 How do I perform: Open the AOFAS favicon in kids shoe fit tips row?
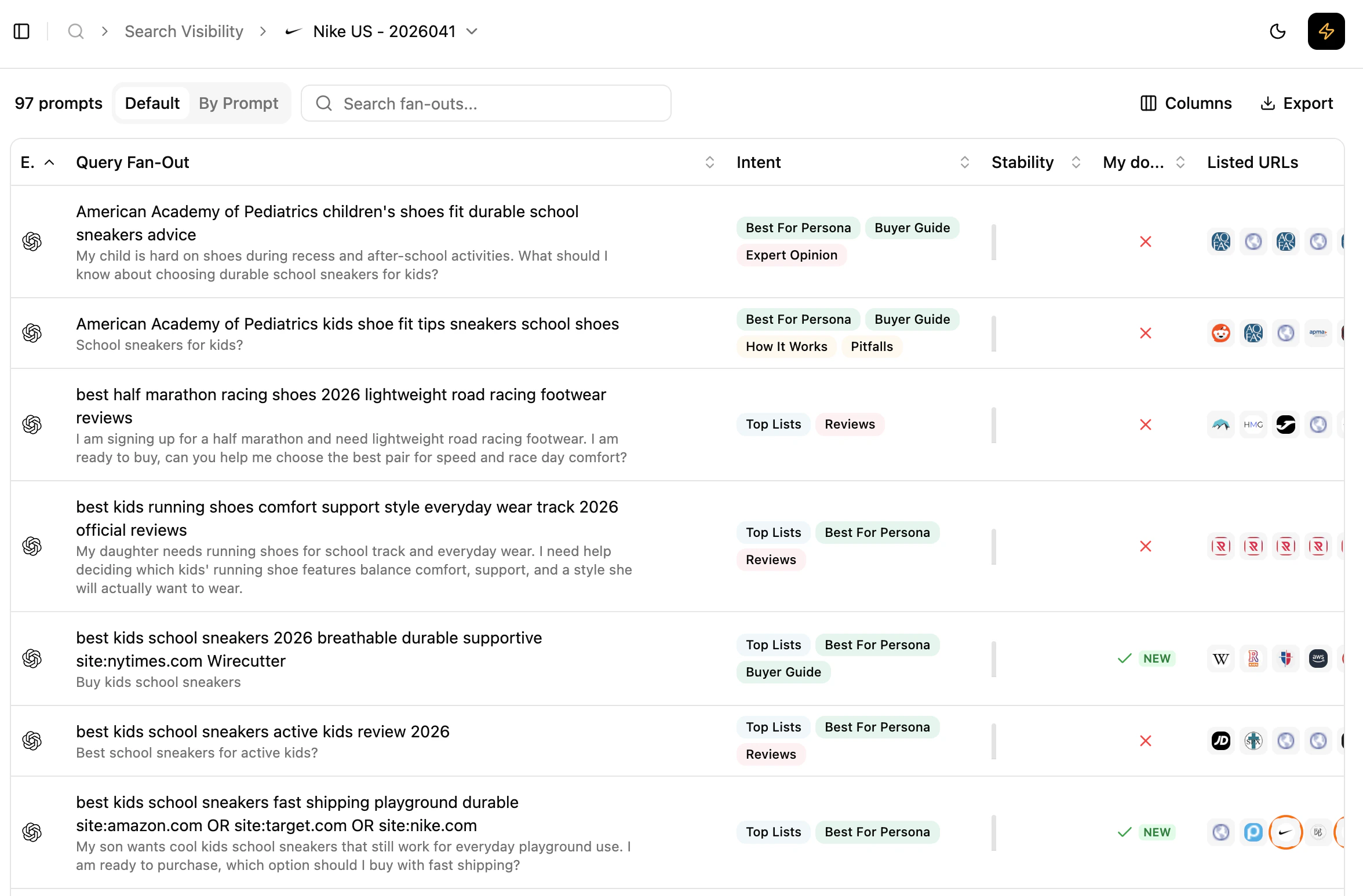1253,333
